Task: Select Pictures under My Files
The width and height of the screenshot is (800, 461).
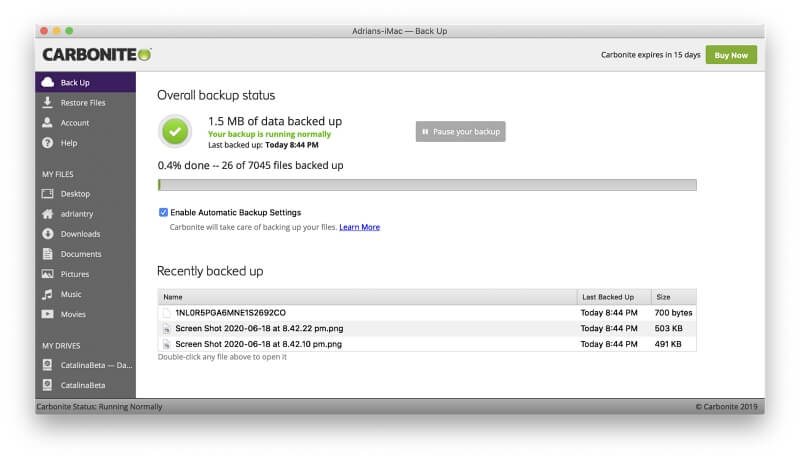Action: tap(86, 274)
